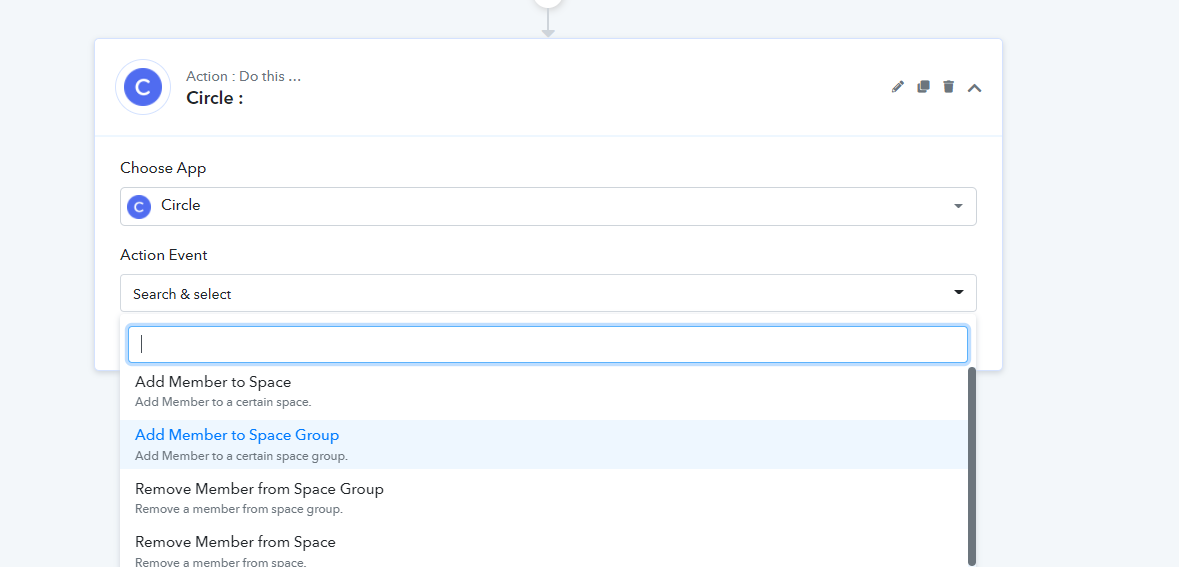Click 'Add Member to a certain space.' description
This screenshot has height=567, width=1179.
pos(223,402)
